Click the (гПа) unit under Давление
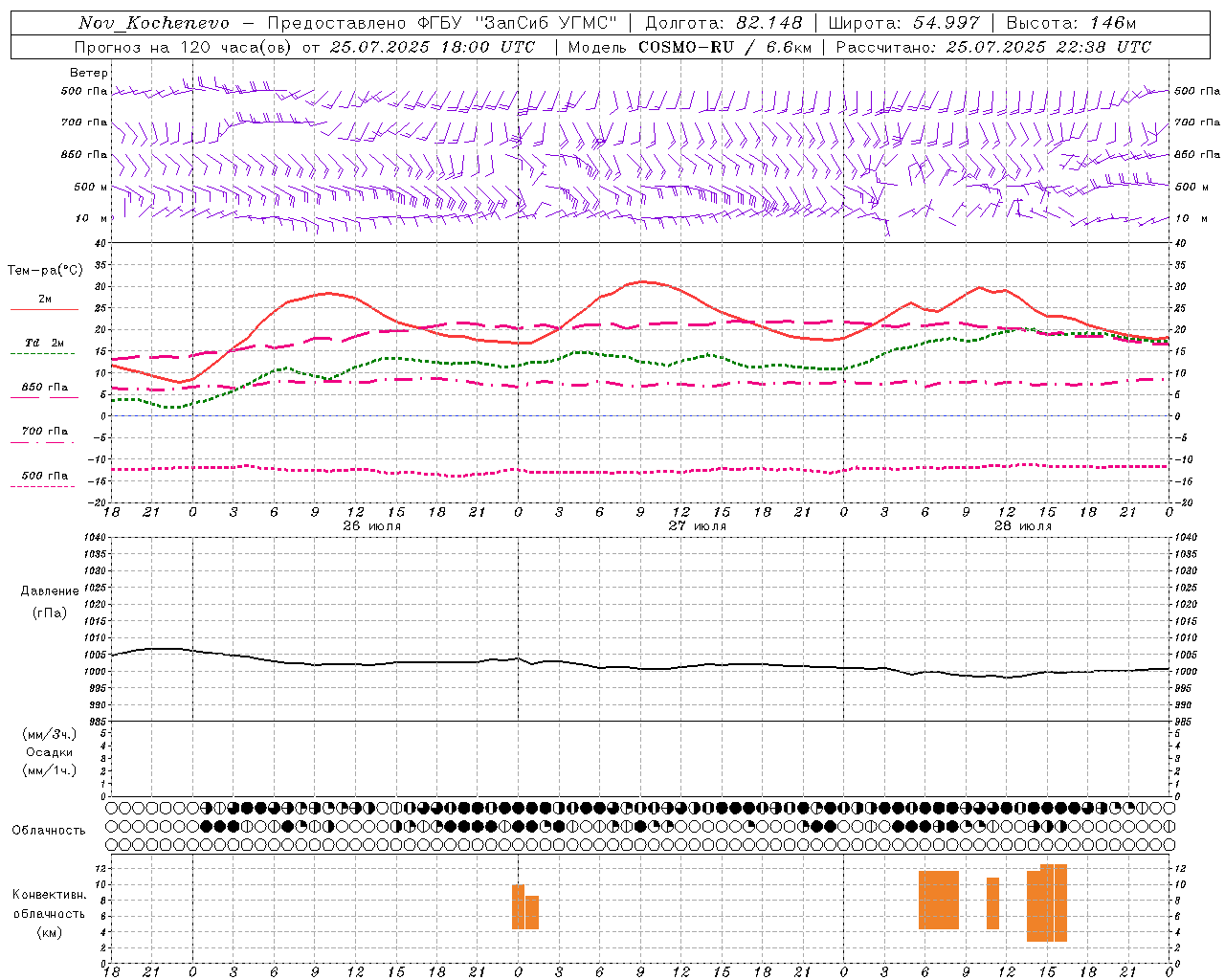The height and width of the screenshot is (980, 1225). coord(50,612)
